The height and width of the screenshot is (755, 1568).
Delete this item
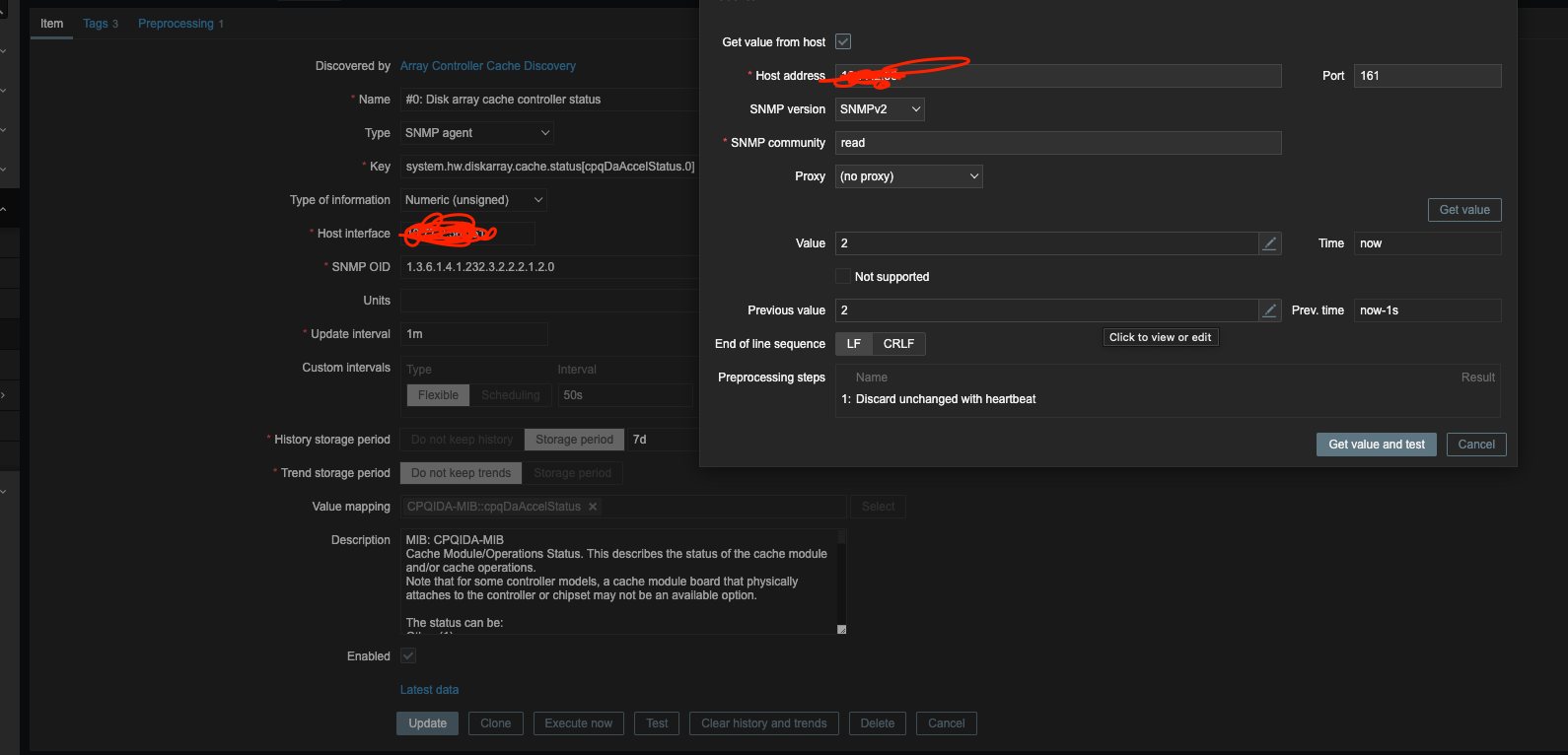[x=878, y=723]
